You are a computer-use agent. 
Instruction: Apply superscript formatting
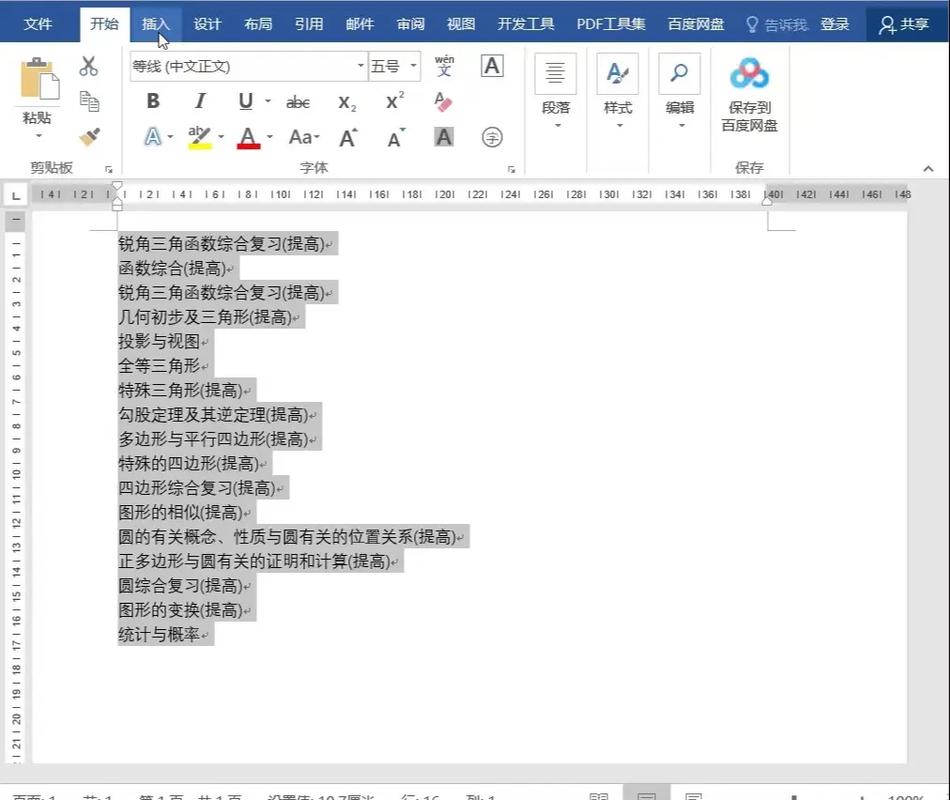click(x=393, y=100)
